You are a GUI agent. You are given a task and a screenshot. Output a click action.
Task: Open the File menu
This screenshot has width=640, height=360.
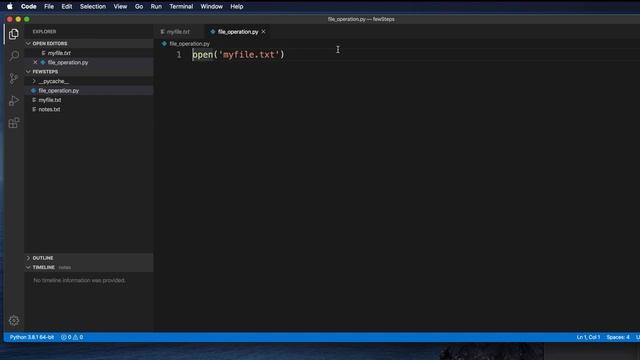(x=49, y=7)
